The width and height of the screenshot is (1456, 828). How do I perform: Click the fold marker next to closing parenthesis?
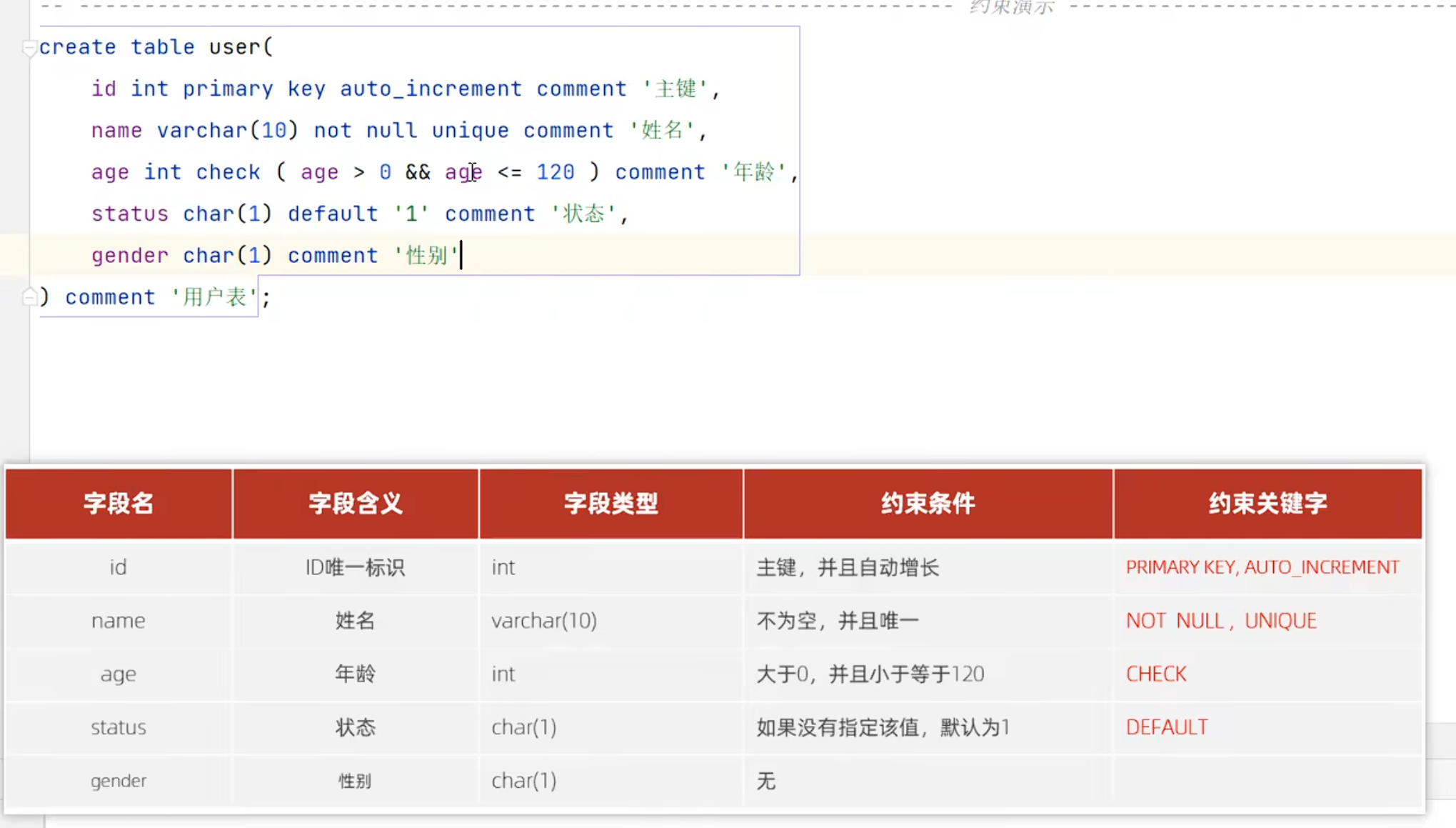tap(29, 296)
